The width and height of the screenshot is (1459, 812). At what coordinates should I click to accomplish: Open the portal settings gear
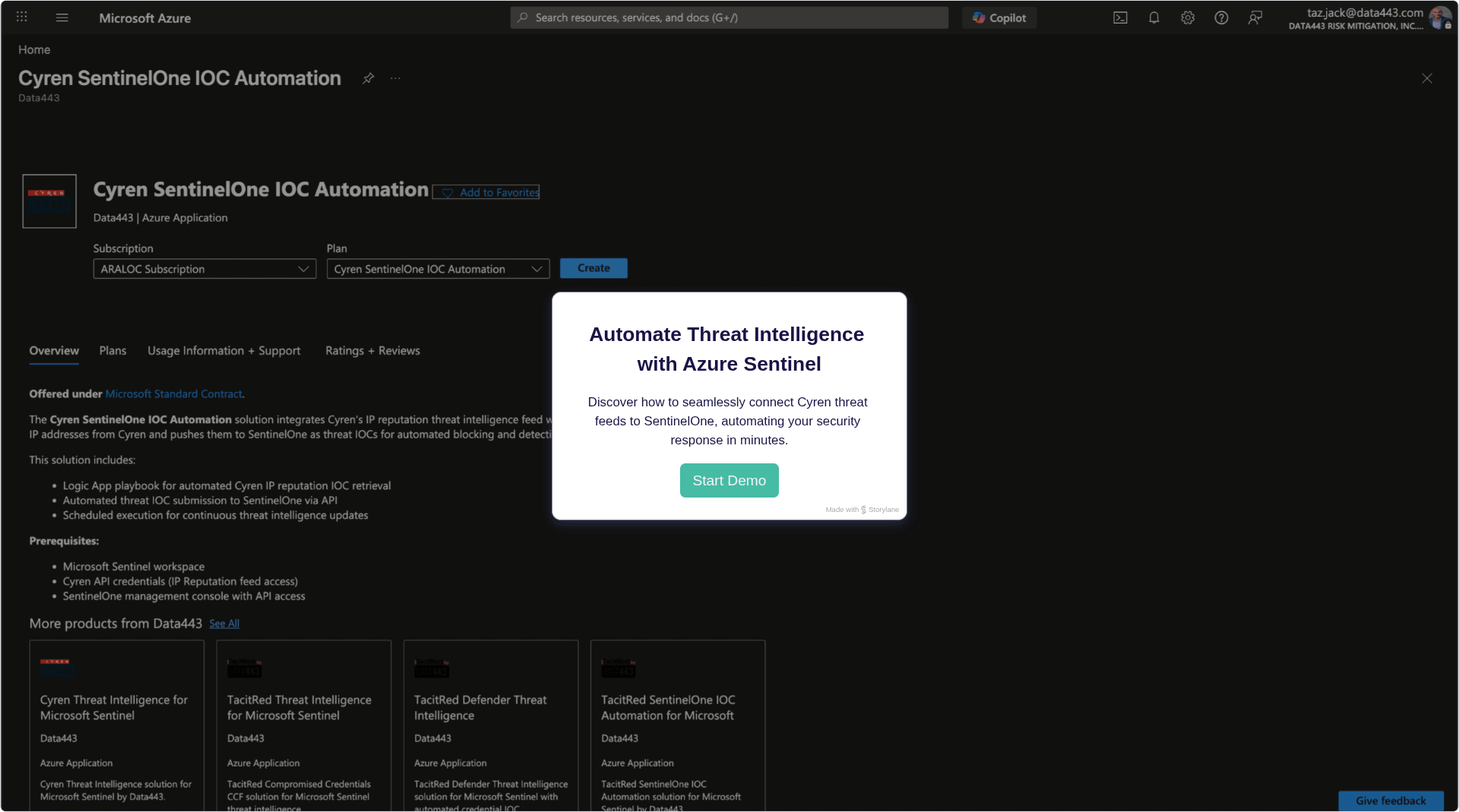[1187, 17]
